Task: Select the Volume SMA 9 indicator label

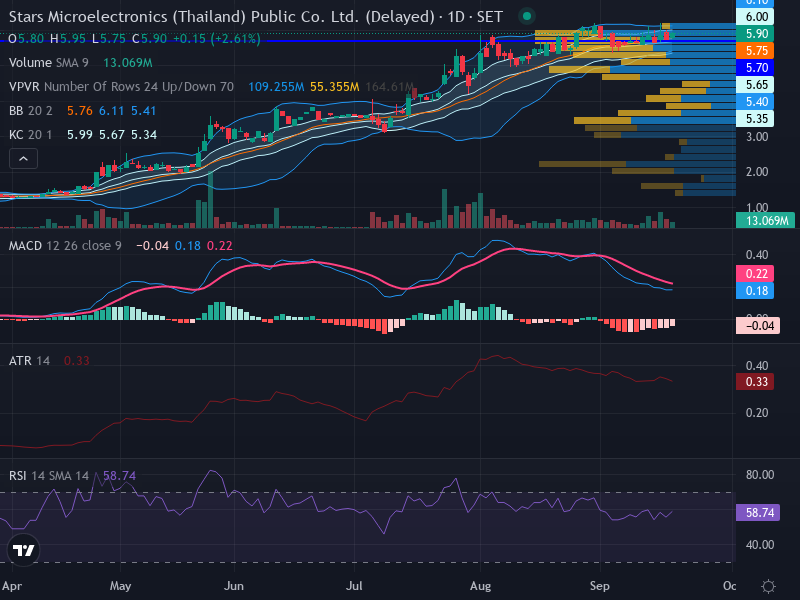Action: (x=48, y=63)
